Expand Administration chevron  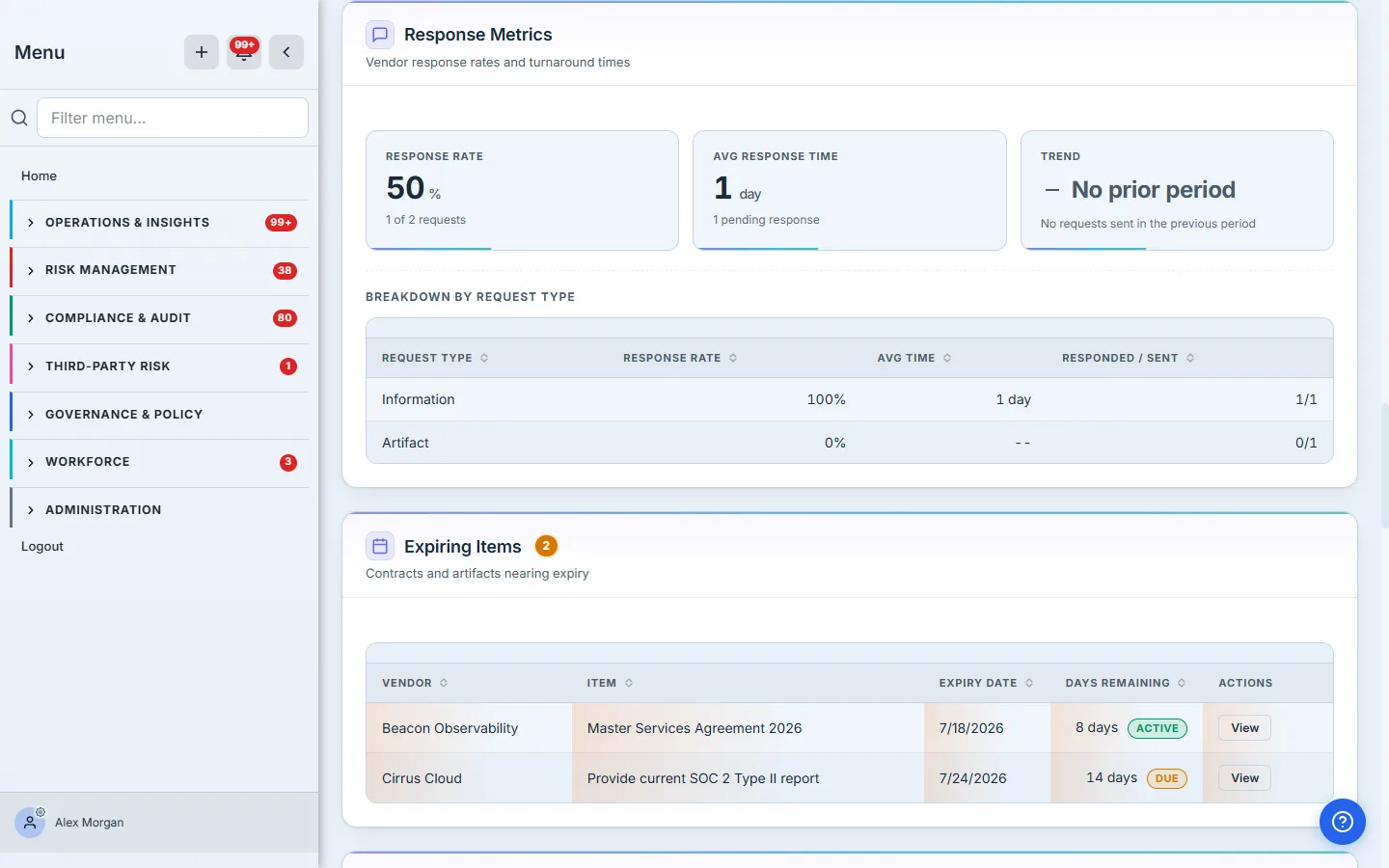(x=31, y=510)
